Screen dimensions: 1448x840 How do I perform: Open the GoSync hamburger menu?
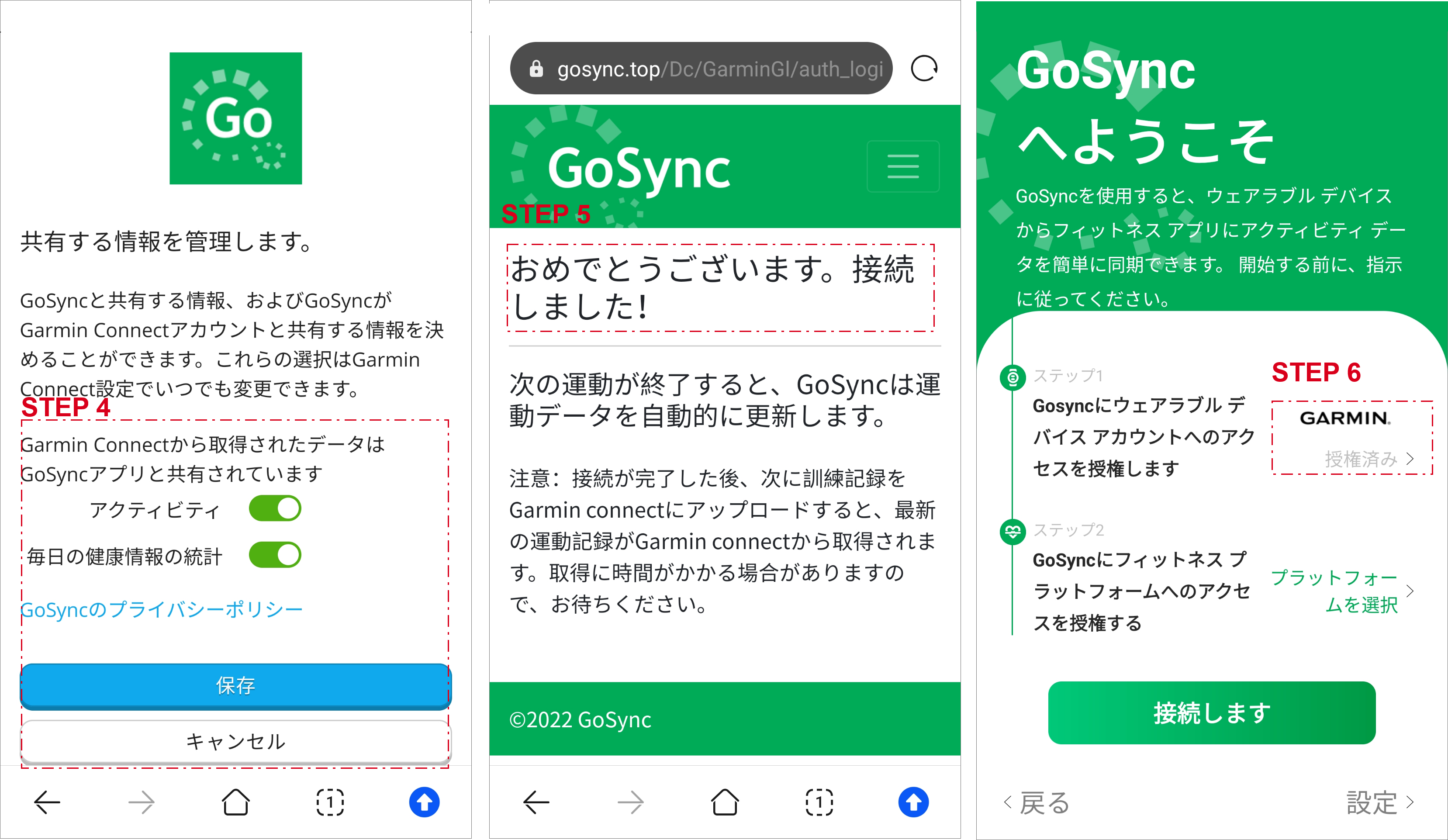903,166
